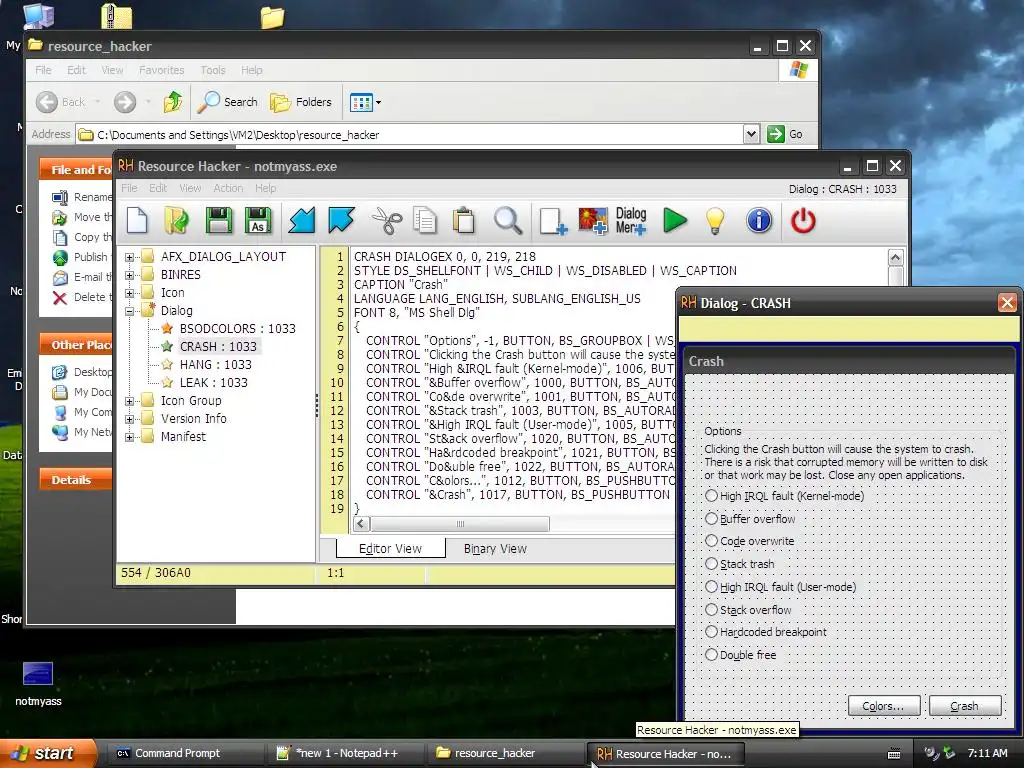Open Resource Hacker File menu
Viewport: 1024px width, 768px height.
click(x=129, y=188)
